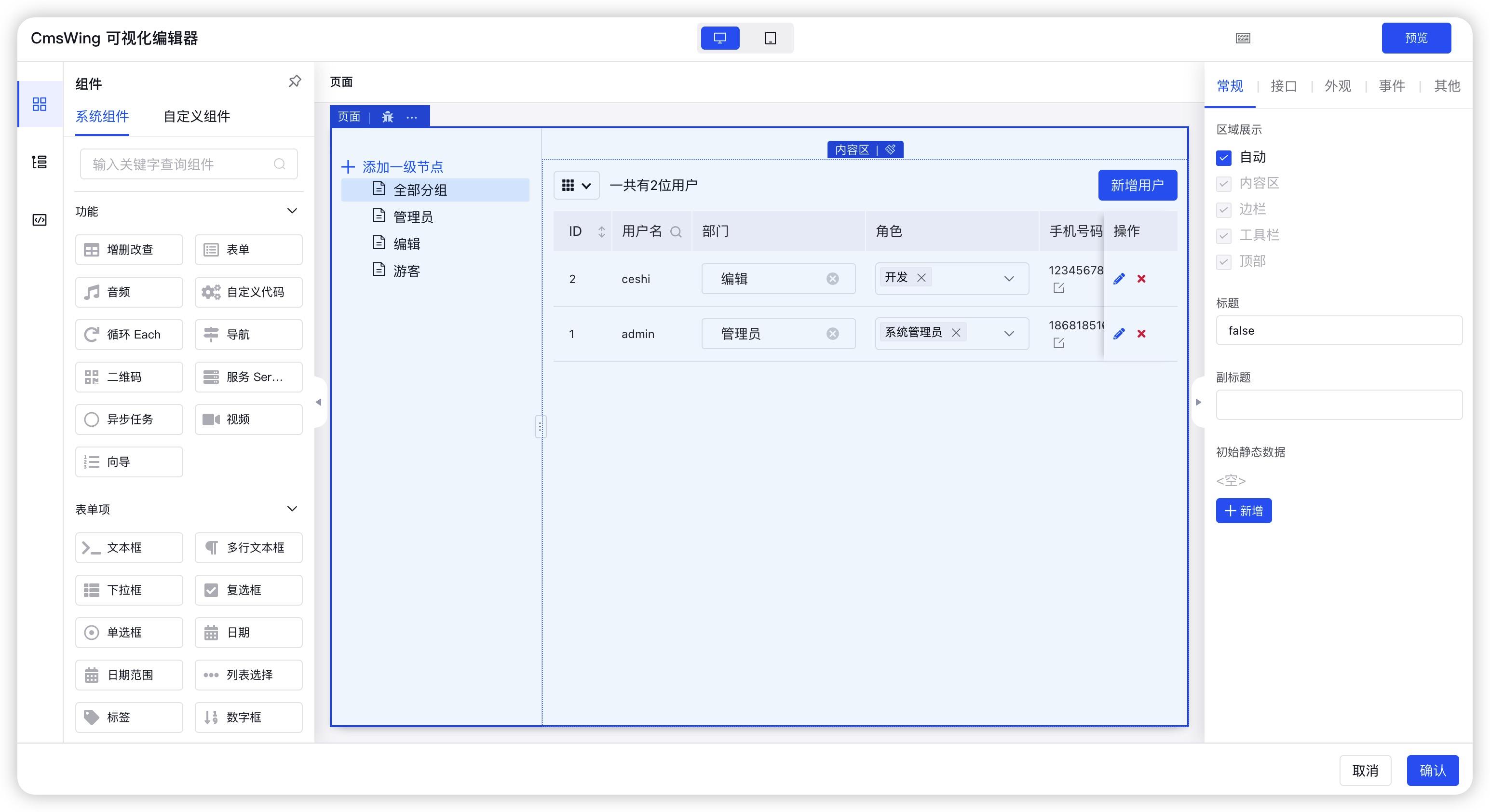1490x812 pixels.
Task: Click plus icon for 添加一级节点
Action: pyautogui.click(x=348, y=167)
